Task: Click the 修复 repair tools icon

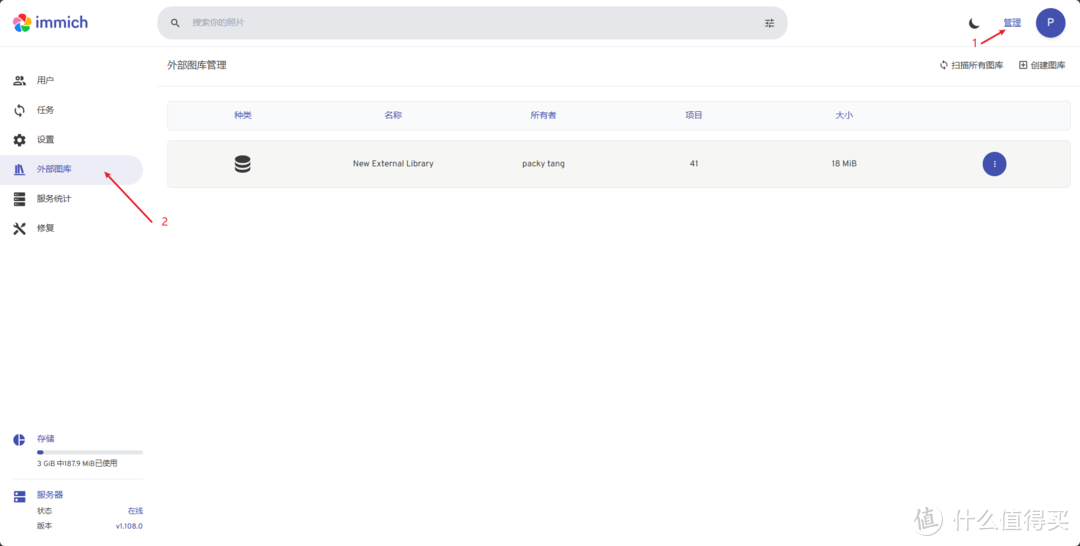Action: [19, 228]
